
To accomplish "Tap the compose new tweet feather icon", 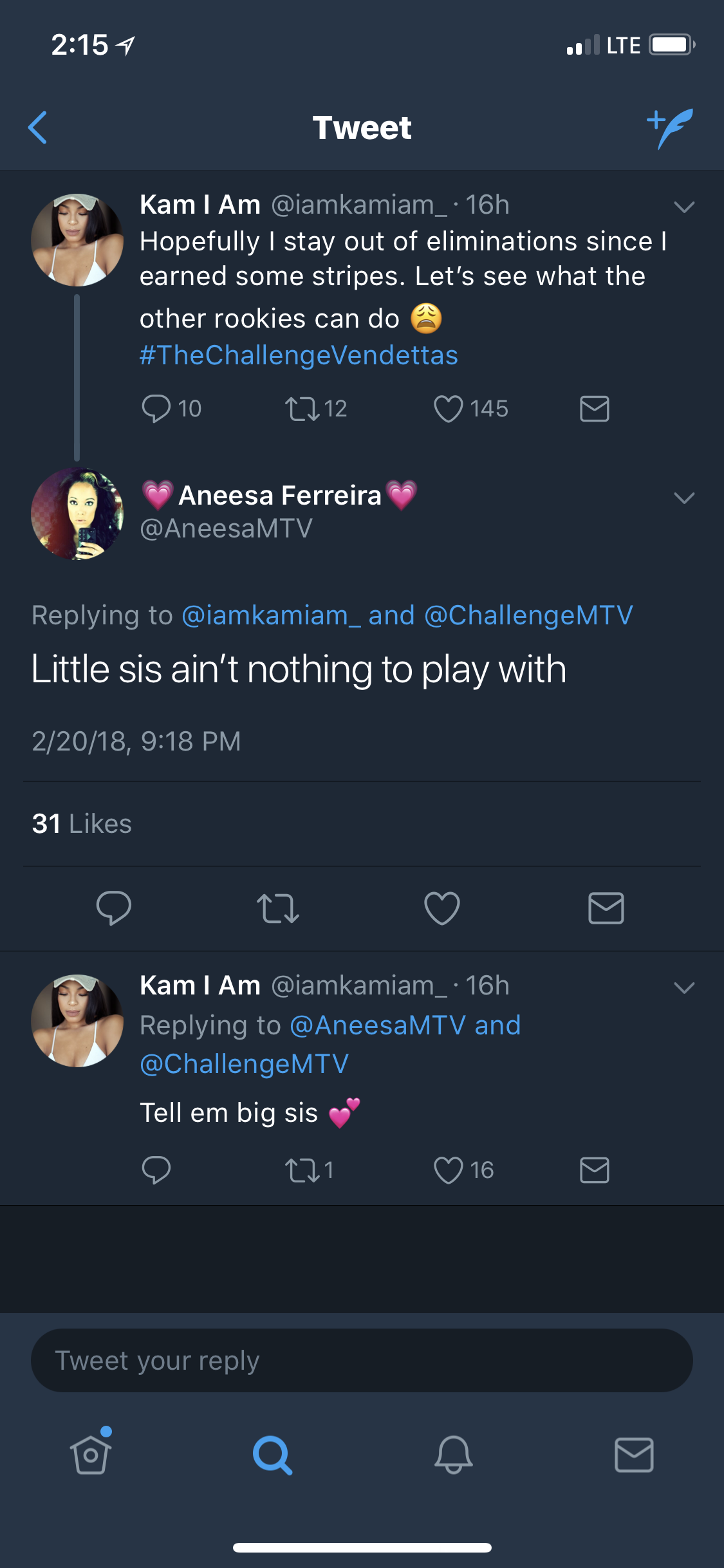I will click(x=670, y=128).
